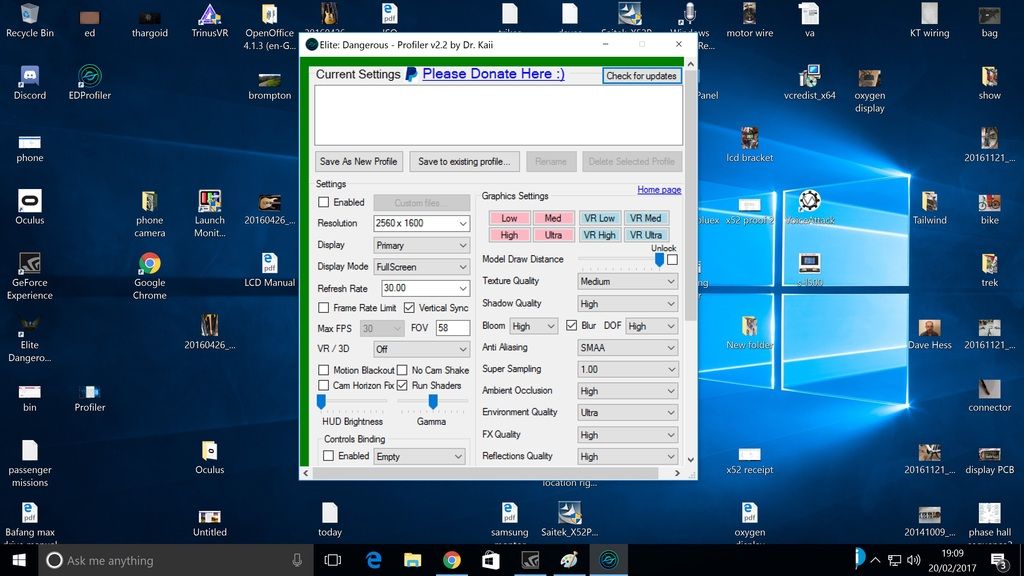
Task: Open Windows Store from the taskbar
Action: [x=491, y=560]
